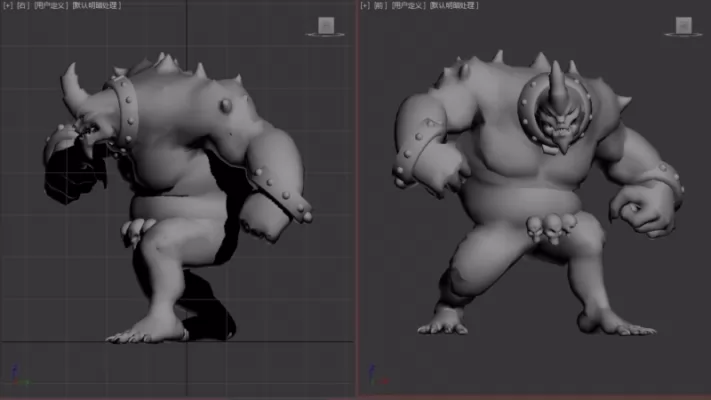Open the view name menu in left viewport
This screenshot has width=711, height=400.
point(22,5)
